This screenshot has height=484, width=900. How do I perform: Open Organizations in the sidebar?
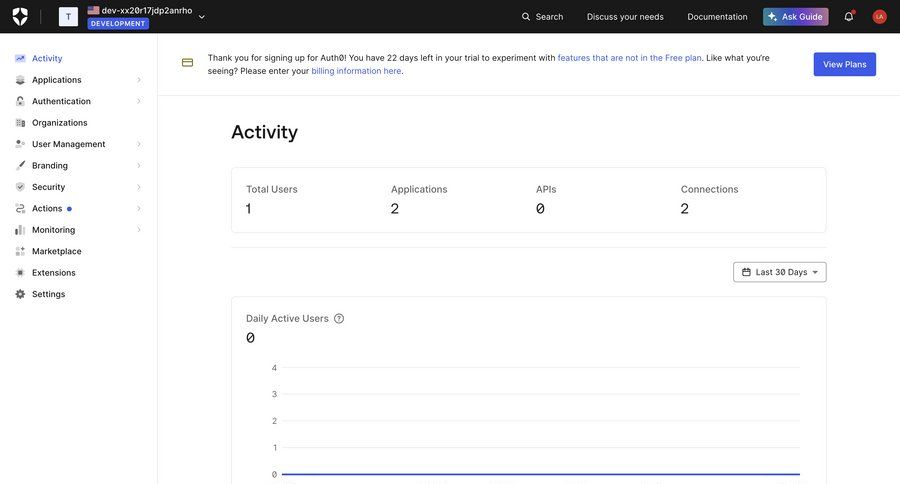pos(60,122)
